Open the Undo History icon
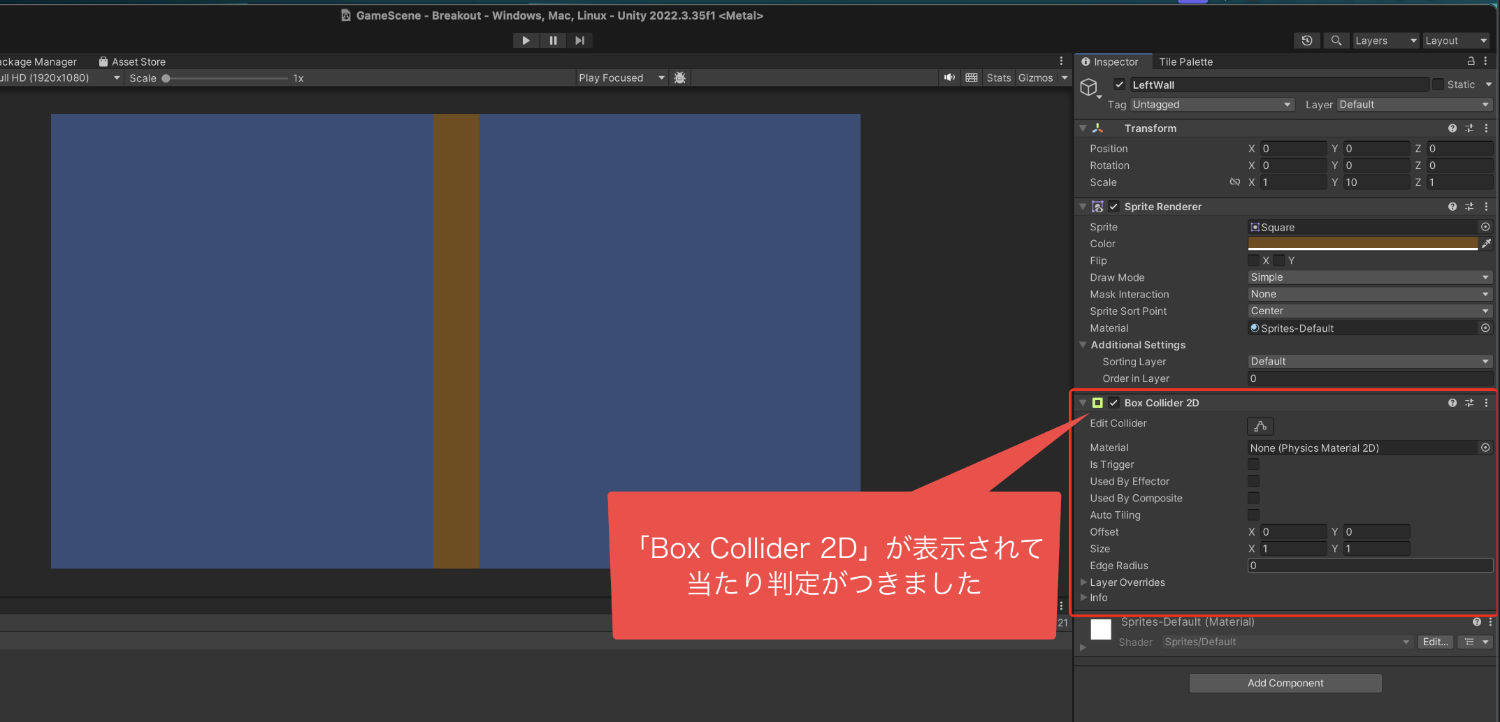 point(1307,41)
